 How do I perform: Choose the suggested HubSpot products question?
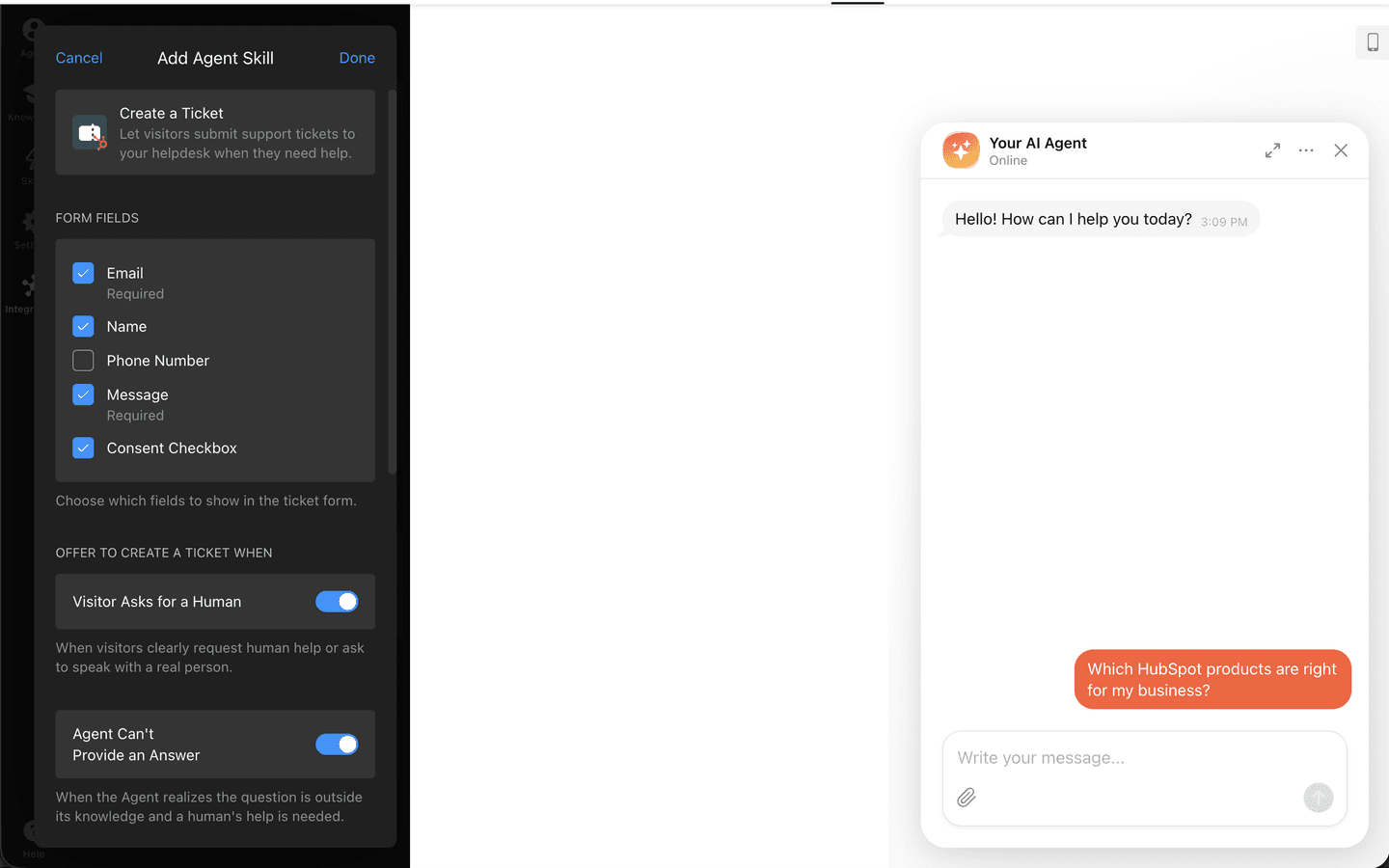tap(1212, 680)
